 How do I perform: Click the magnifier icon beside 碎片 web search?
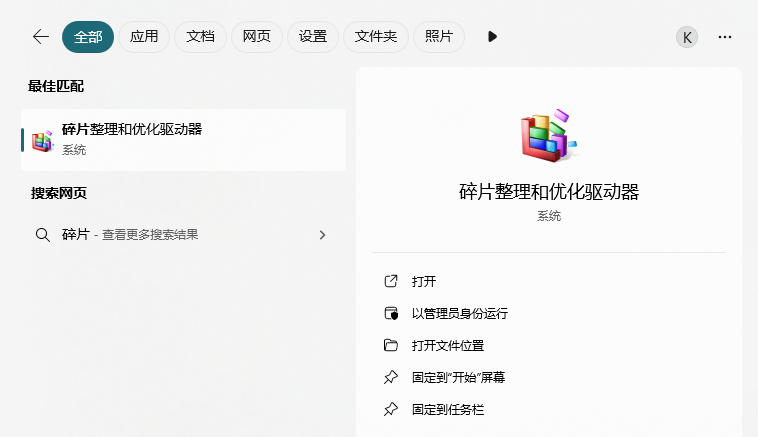(43, 235)
